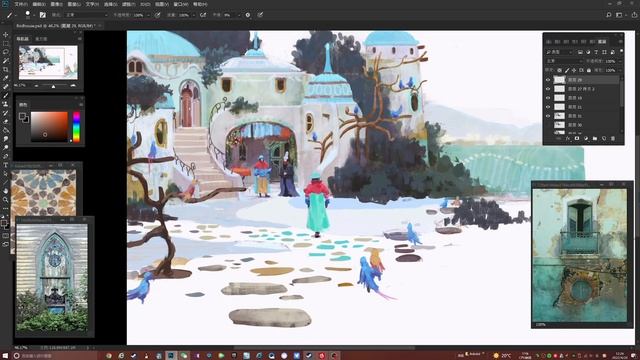Screen dimensions: 640x360
Task: Enable airbrush-style build-up
Action: coord(203,15)
